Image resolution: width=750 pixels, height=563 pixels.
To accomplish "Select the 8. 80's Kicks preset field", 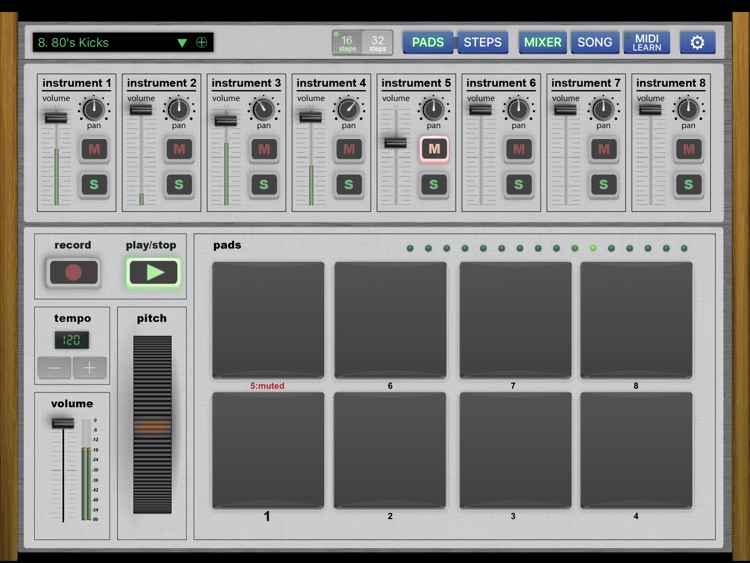I will click(x=123, y=43).
